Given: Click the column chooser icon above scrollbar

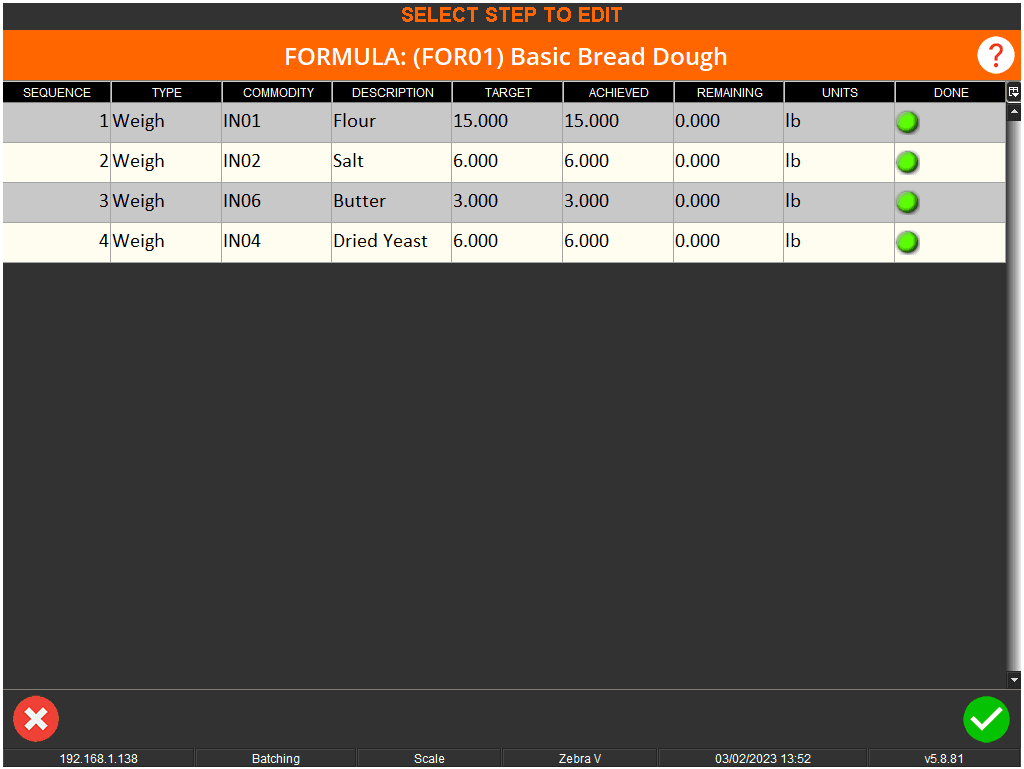Looking at the screenshot, I should [x=1014, y=92].
